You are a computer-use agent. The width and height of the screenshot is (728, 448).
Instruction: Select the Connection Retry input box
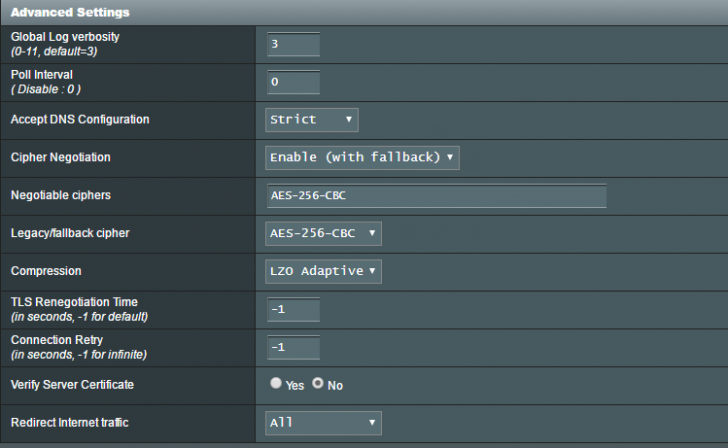click(x=293, y=348)
